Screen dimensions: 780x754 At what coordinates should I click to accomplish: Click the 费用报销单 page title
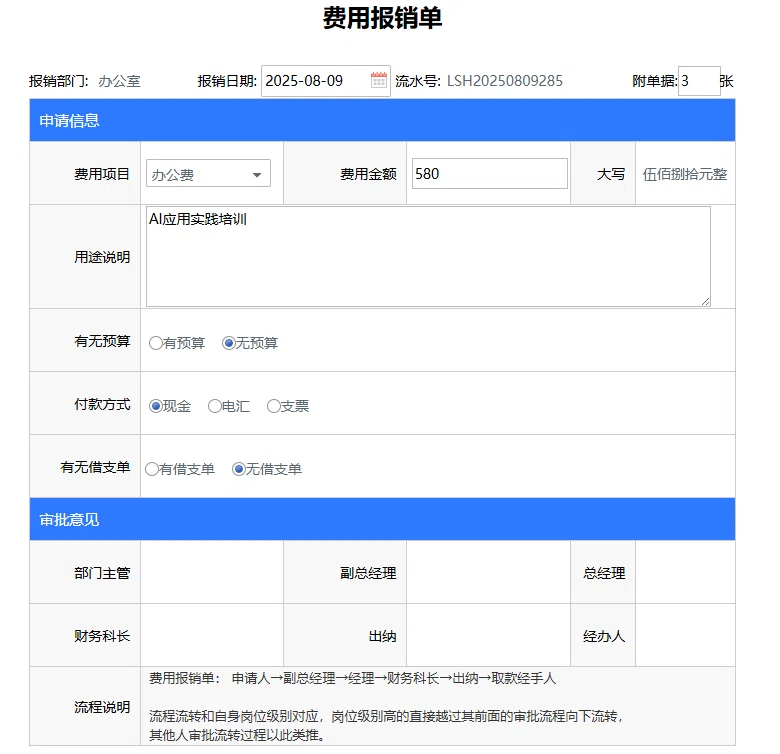382,18
